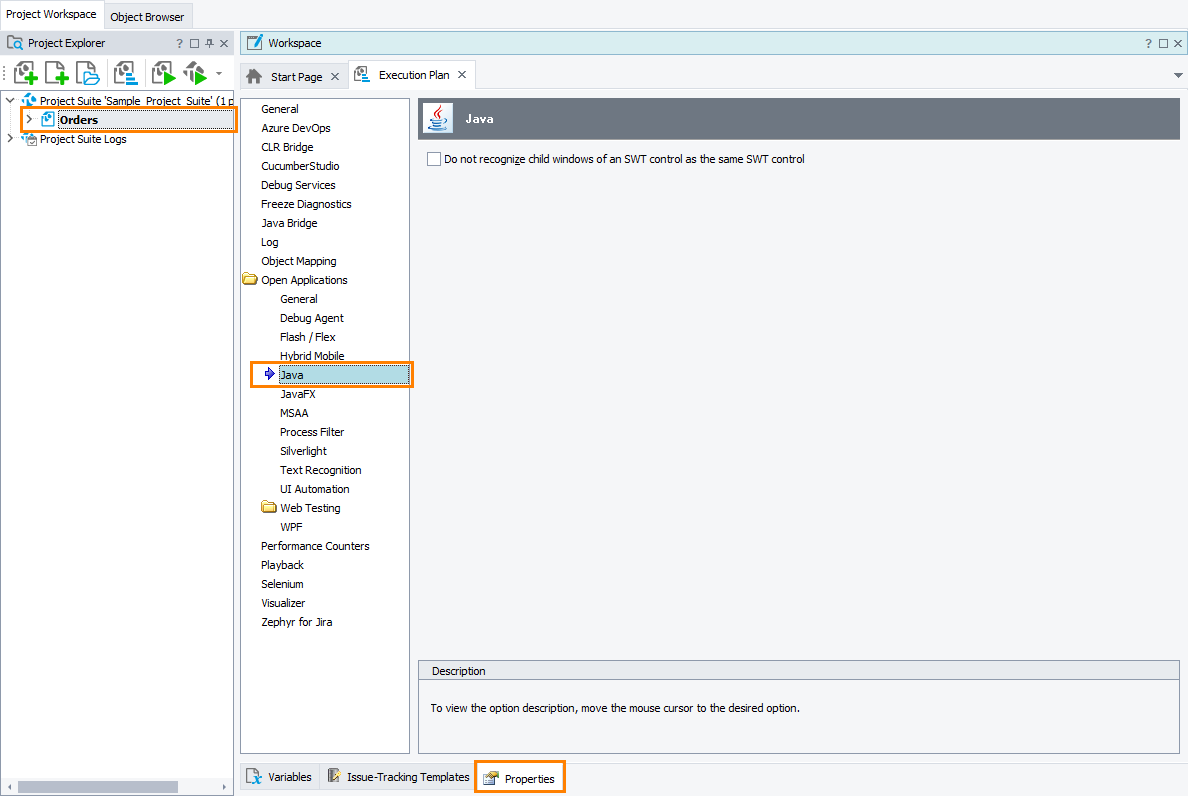The height and width of the screenshot is (796, 1188).
Task: Enable 'Do not recognize child windows of SWT control'
Action: 434,158
